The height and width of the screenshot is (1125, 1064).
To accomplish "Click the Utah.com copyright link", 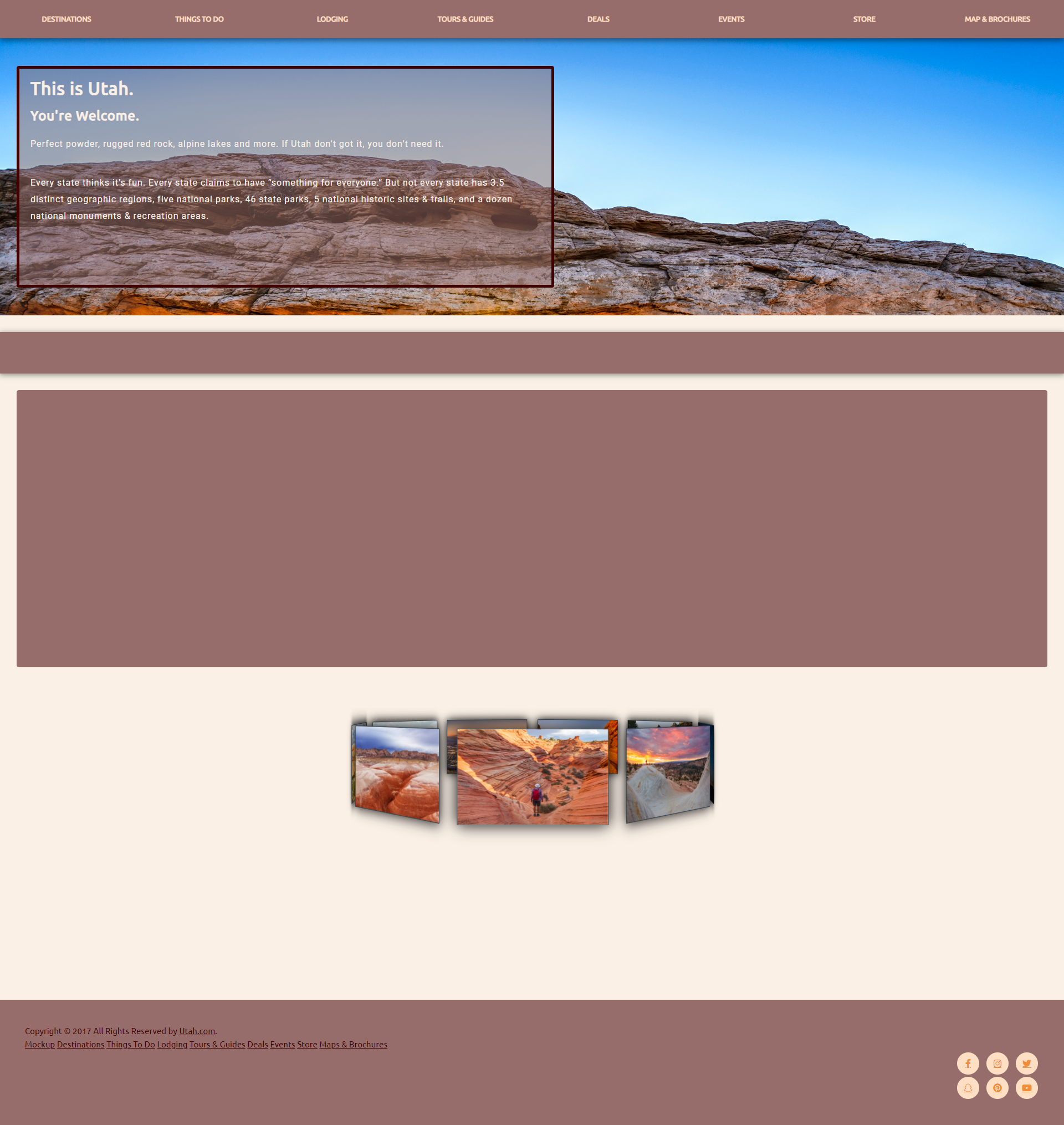I will point(196,1031).
